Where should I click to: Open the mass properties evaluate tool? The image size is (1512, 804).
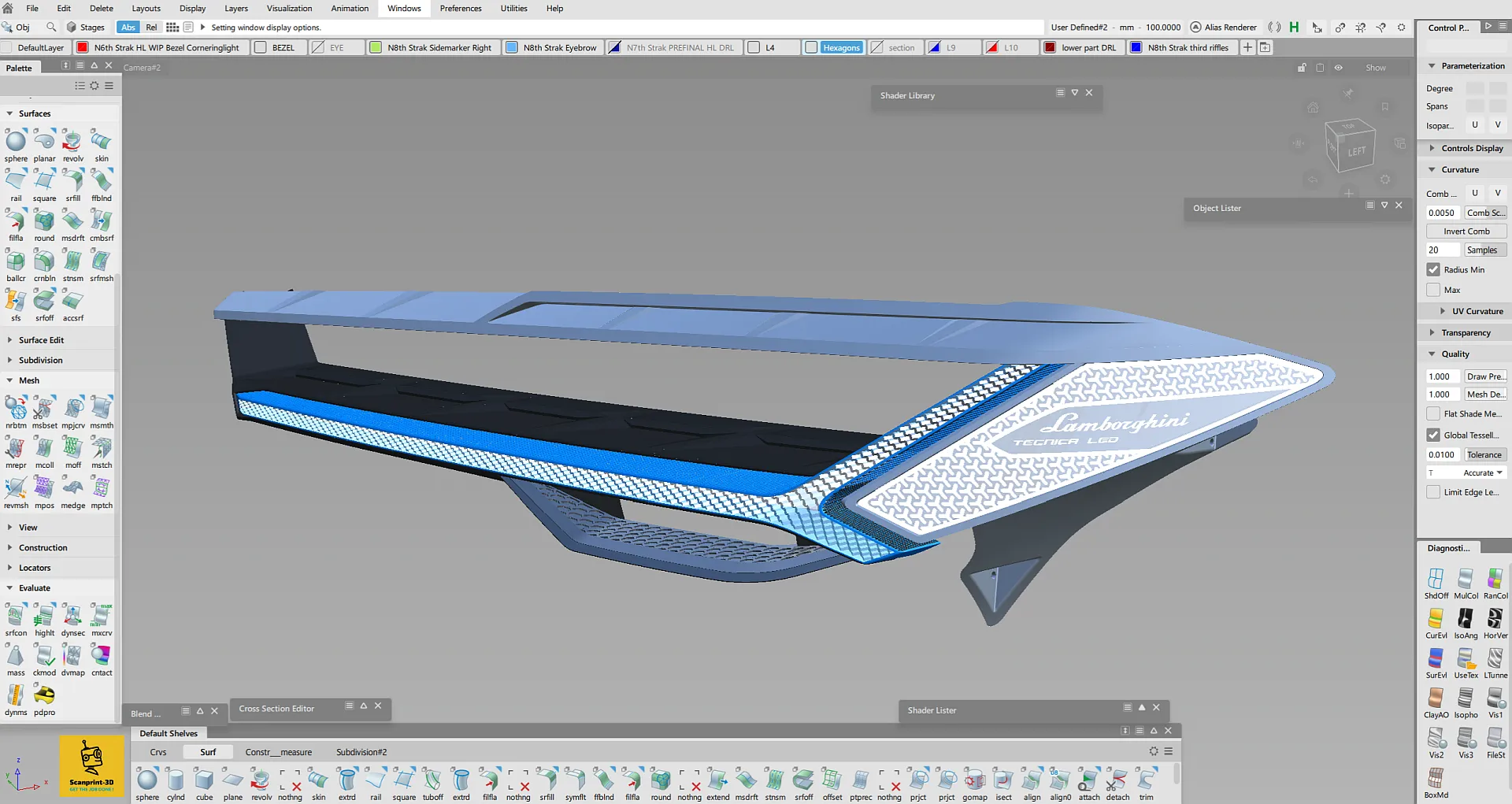coord(16,656)
